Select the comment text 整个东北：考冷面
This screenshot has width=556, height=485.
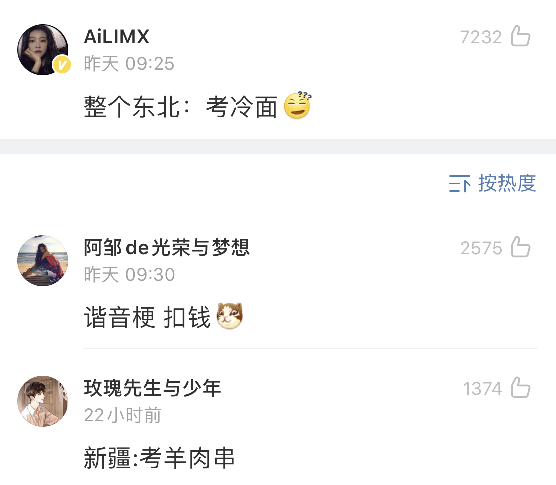click(x=181, y=106)
